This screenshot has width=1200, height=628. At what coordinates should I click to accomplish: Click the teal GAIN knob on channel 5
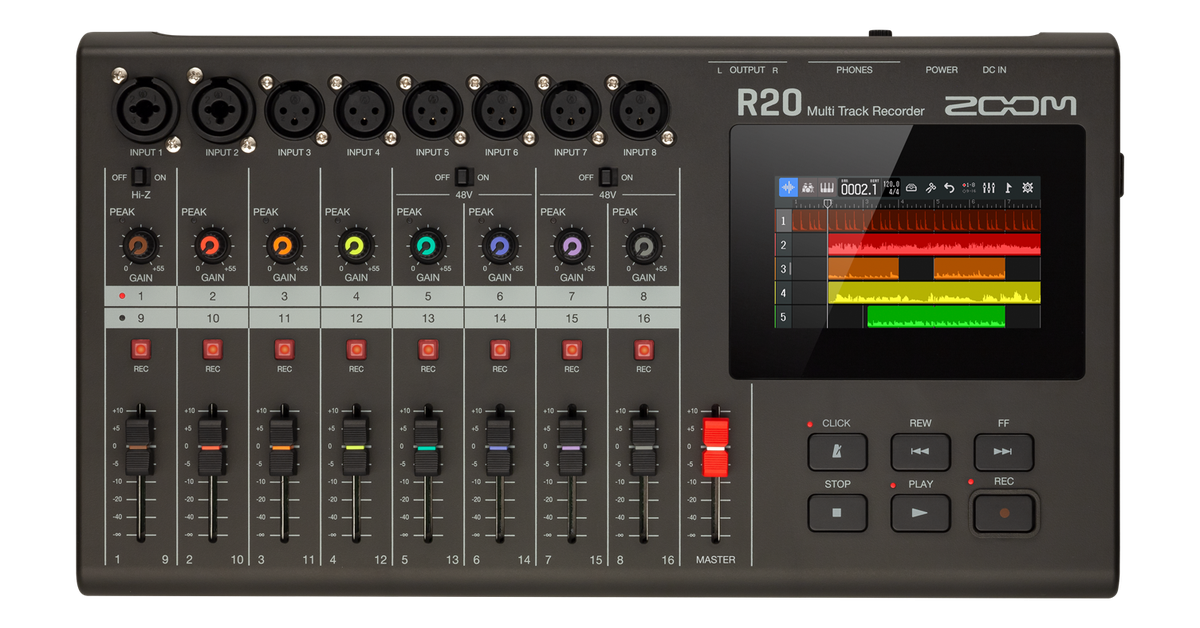pyautogui.click(x=428, y=245)
